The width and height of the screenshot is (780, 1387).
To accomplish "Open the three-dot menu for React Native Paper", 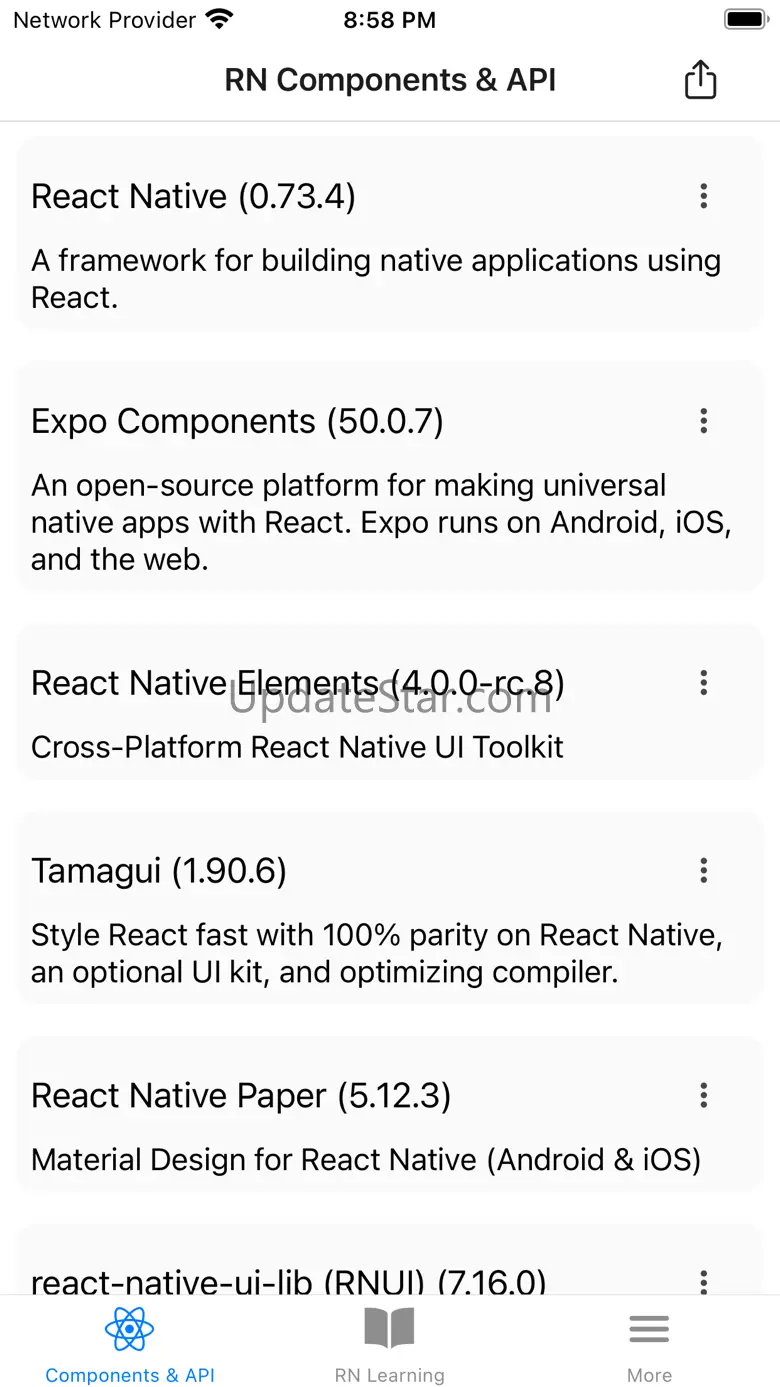I will (704, 1096).
